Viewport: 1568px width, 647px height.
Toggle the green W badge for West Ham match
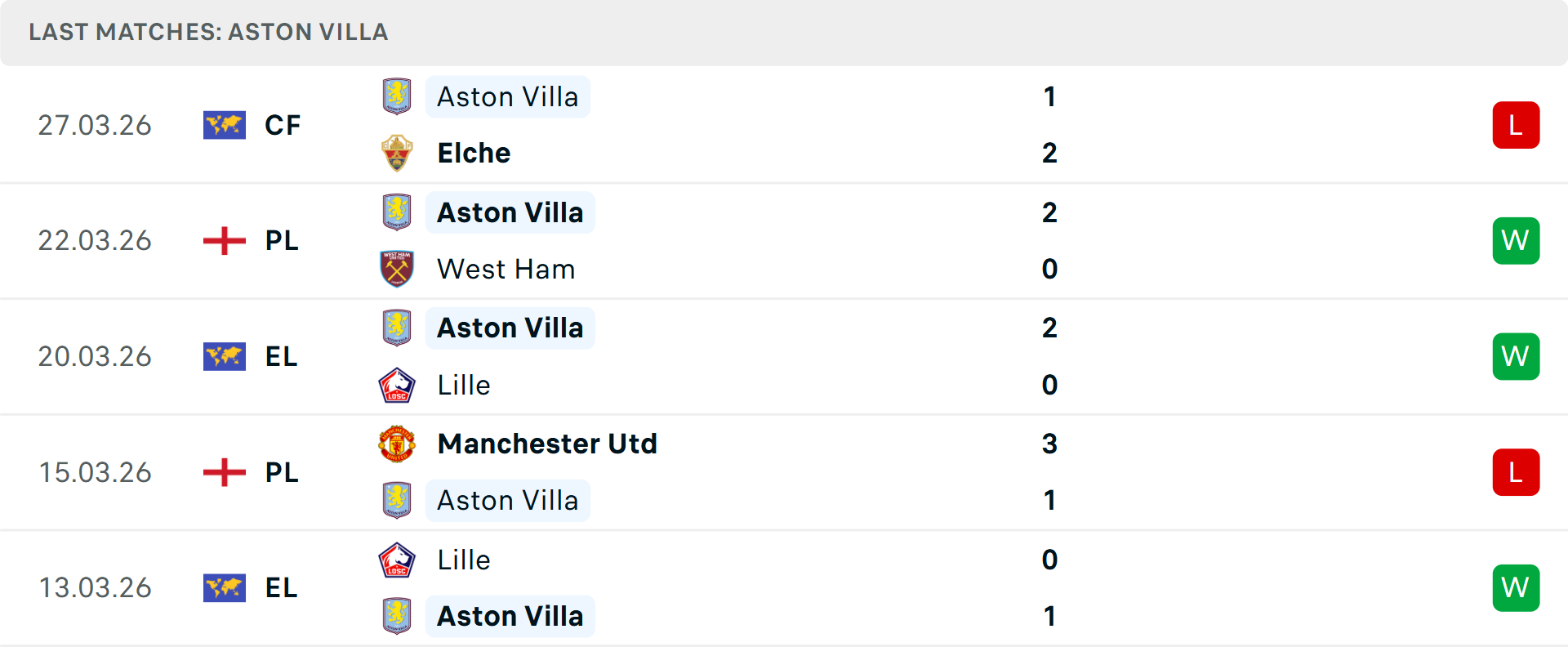coord(1517,240)
